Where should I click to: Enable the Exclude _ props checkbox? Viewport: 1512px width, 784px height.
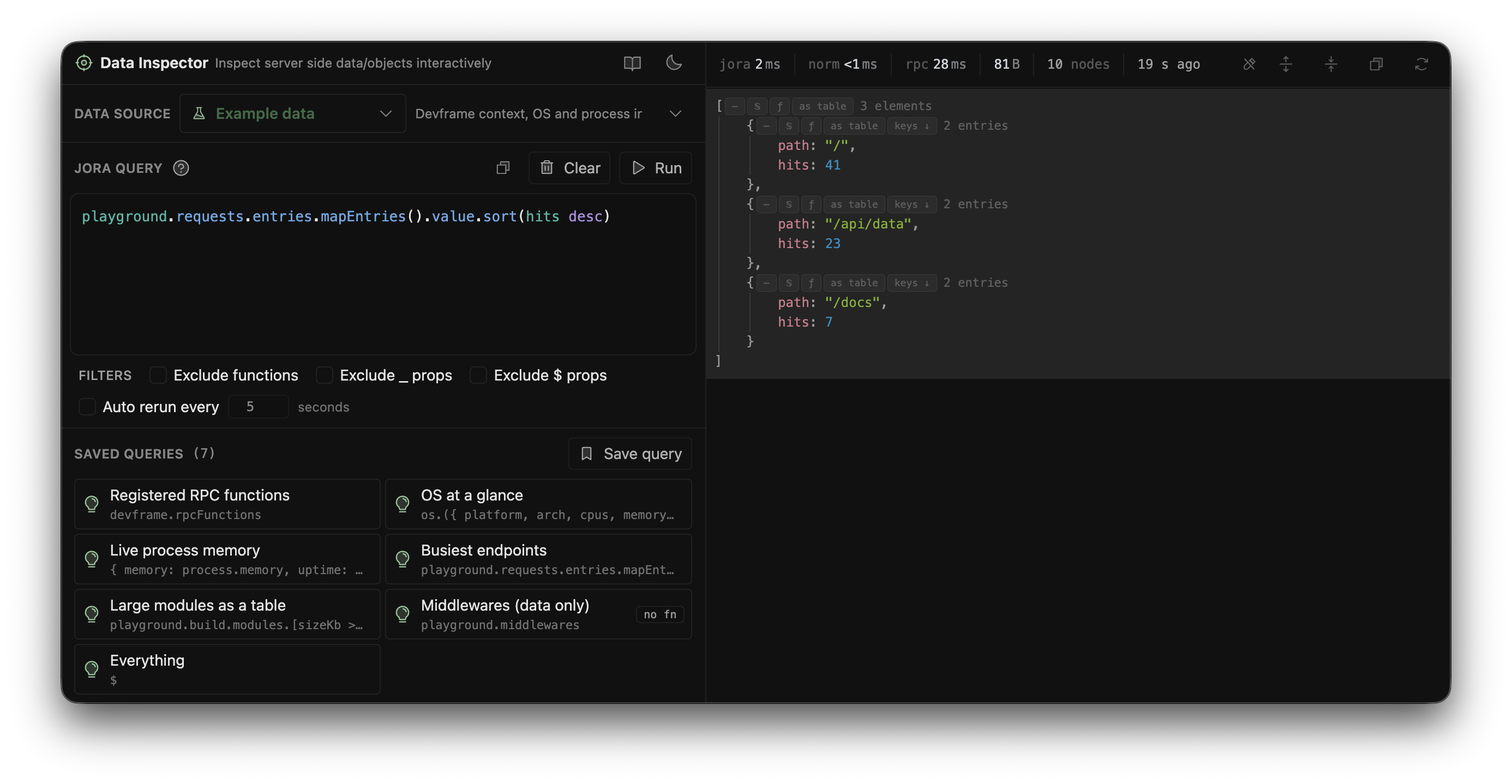[x=325, y=376]
